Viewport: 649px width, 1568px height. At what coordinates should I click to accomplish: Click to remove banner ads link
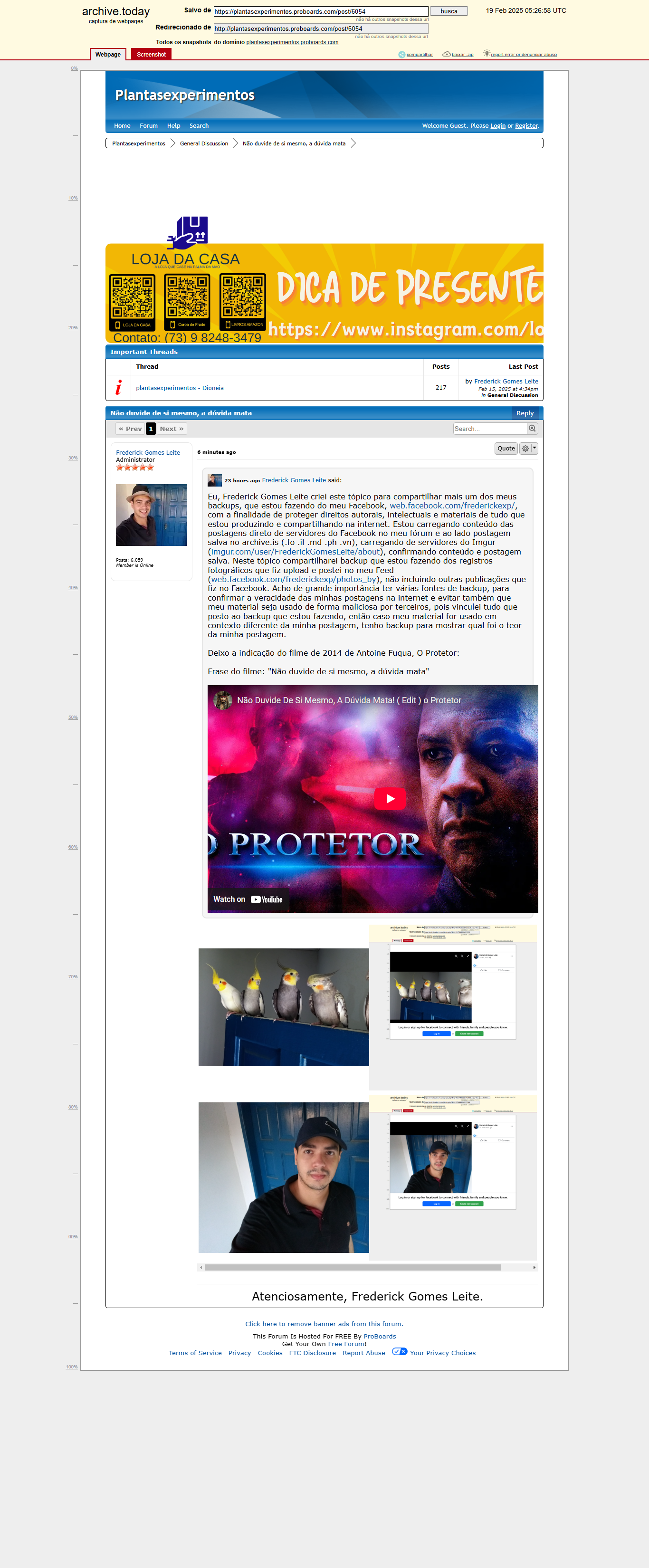pyautogui.click(x=324, y=1324)
